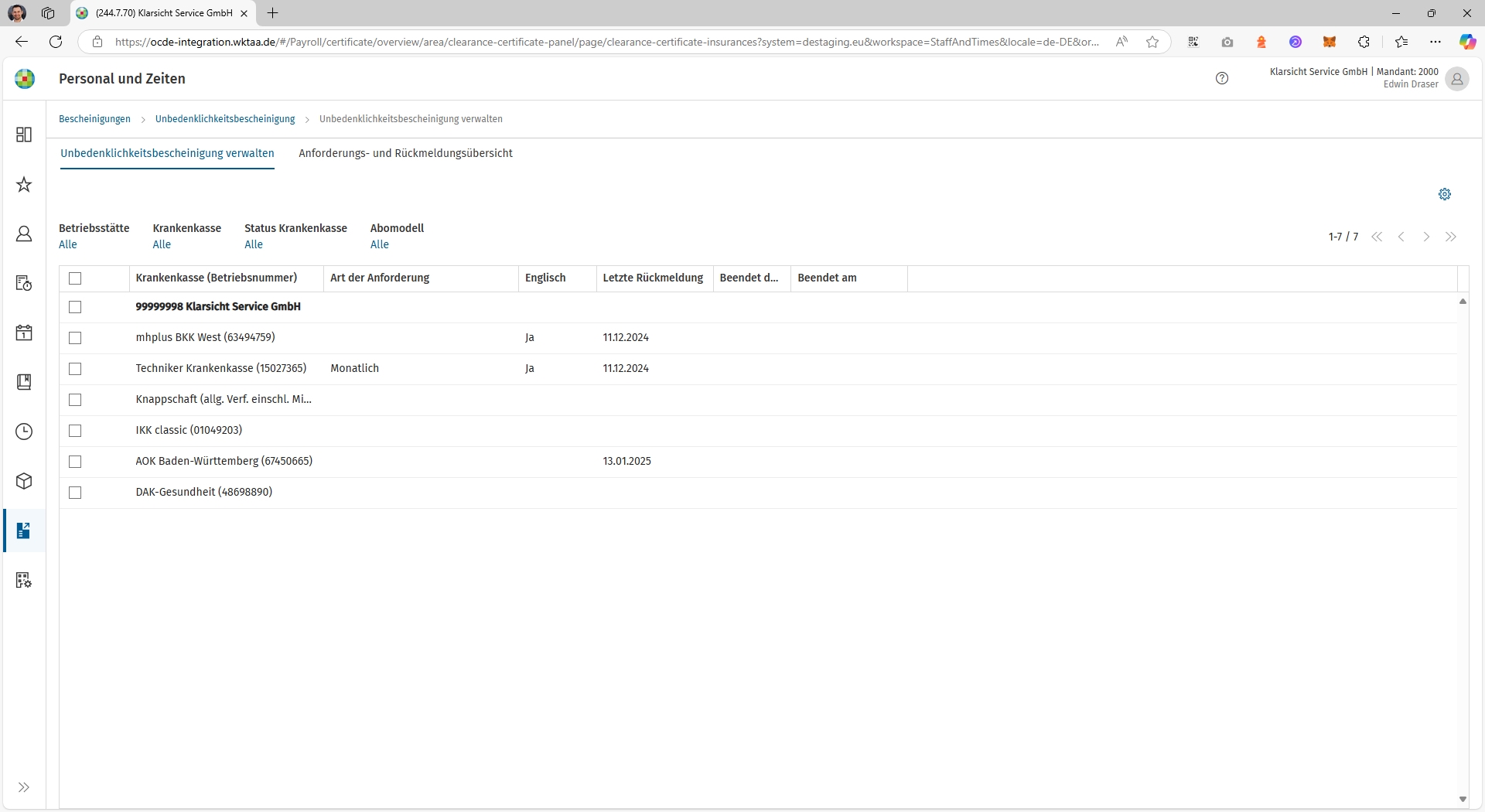This screenshot has height=812, width=1485.
Task: Close the Klarsicht Service GmbH browser tab
Action: click(x=244, y=13)
